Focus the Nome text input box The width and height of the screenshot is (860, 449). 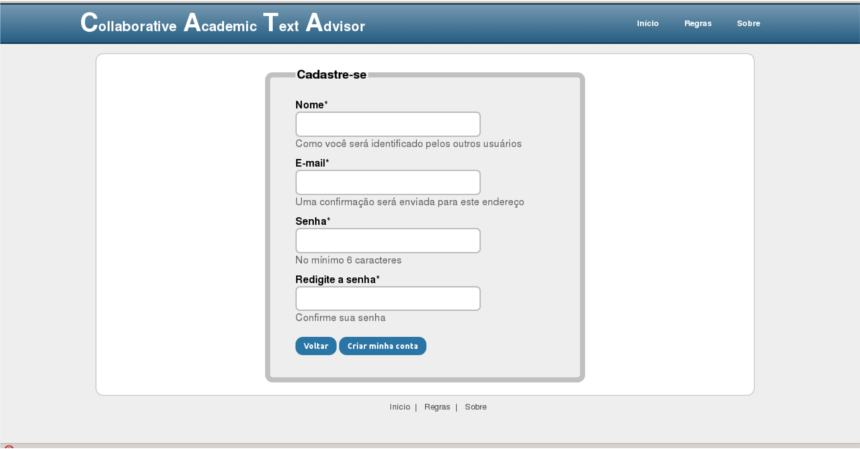(388, 124)
